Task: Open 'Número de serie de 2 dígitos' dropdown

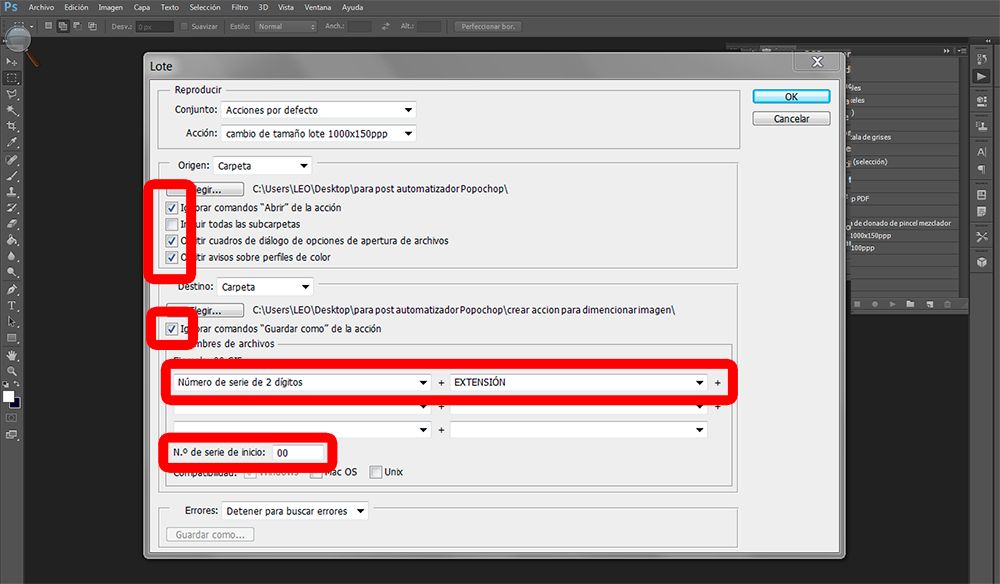Action: [302, 383]
